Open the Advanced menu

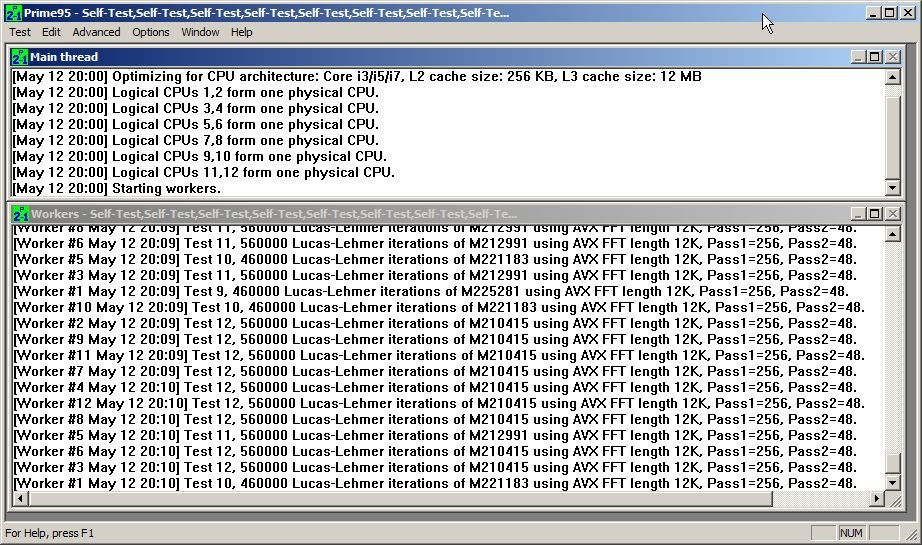point(96,32)
